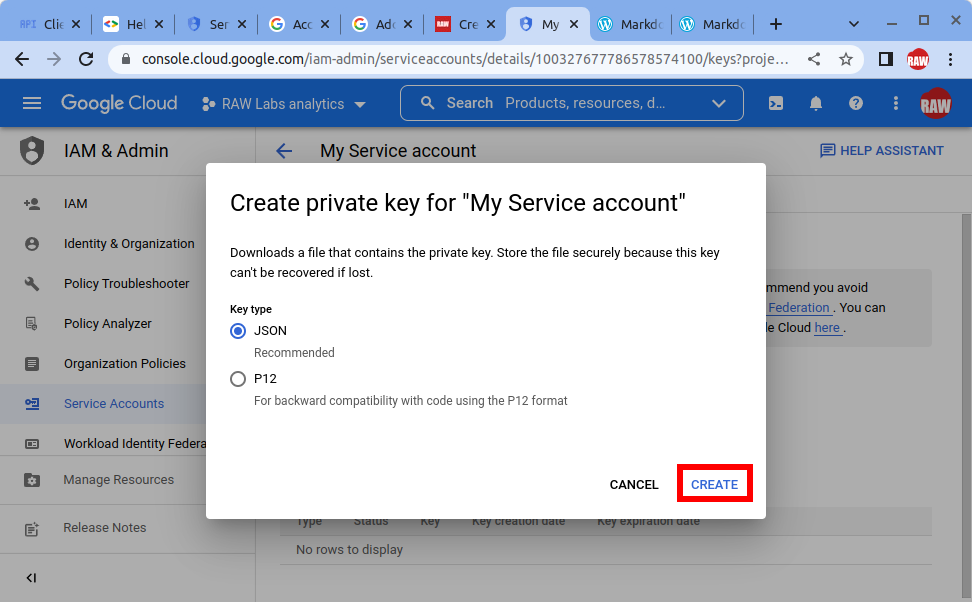
Task: Open the notifications bell
Action: tap(816, 104)
